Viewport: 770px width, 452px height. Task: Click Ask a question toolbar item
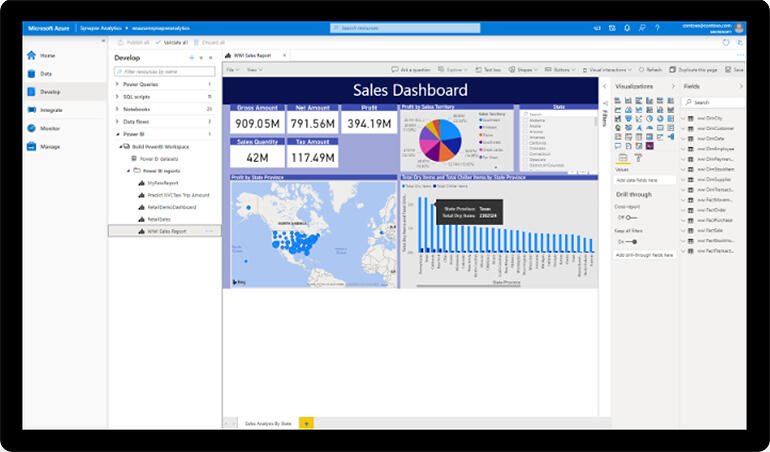point(411,70)
